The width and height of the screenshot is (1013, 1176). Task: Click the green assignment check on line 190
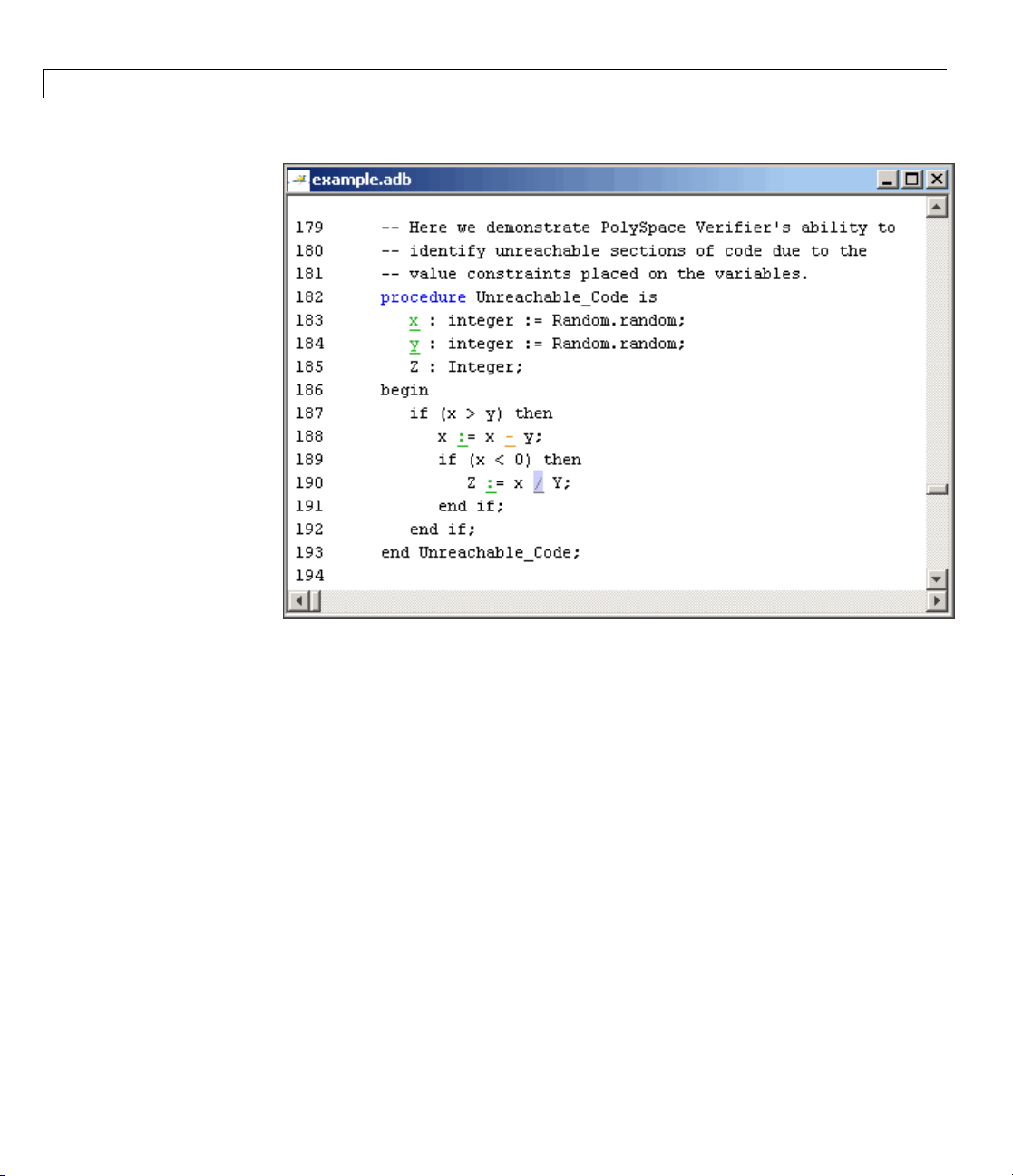coord(491,483)
